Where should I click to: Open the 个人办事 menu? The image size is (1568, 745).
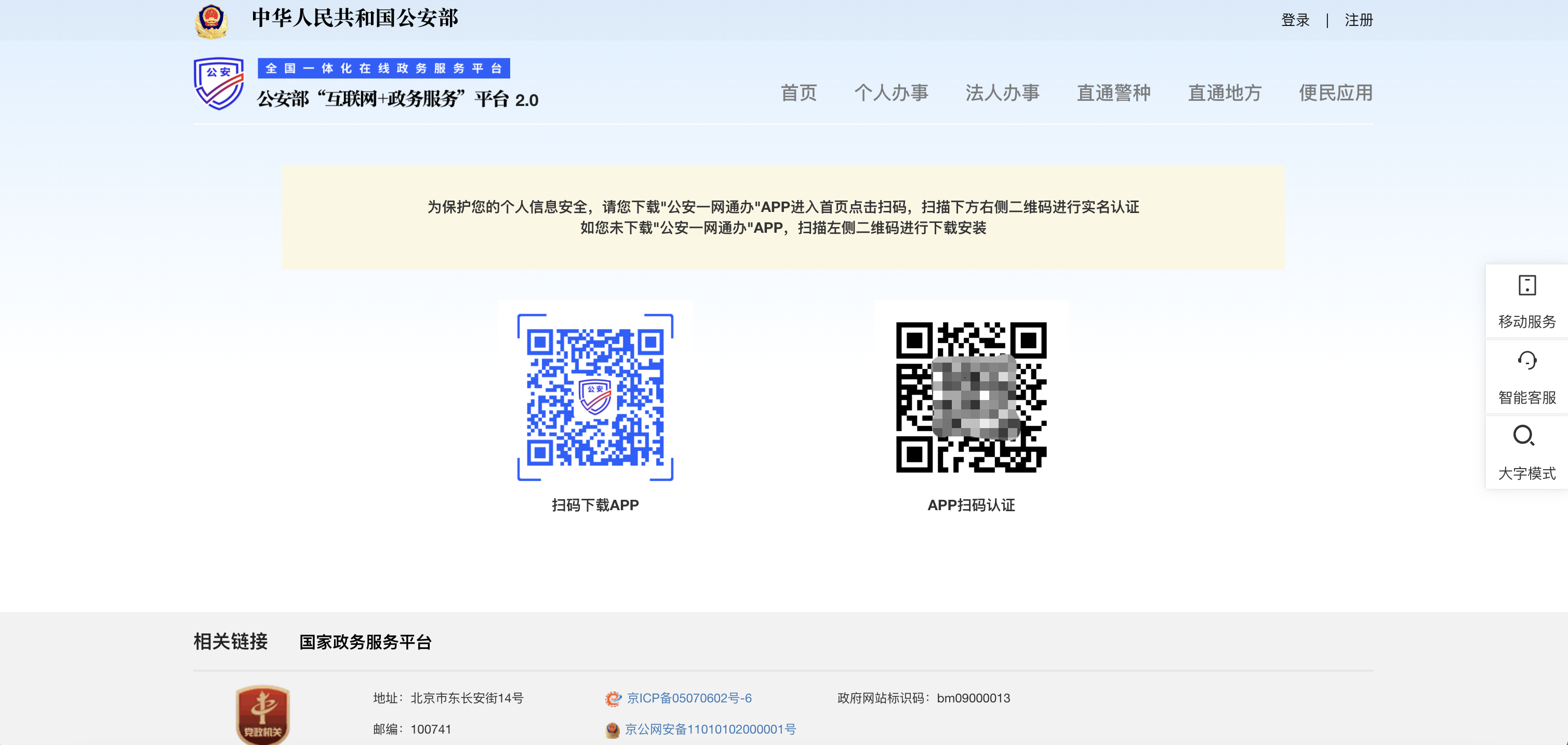coord(891,93)
